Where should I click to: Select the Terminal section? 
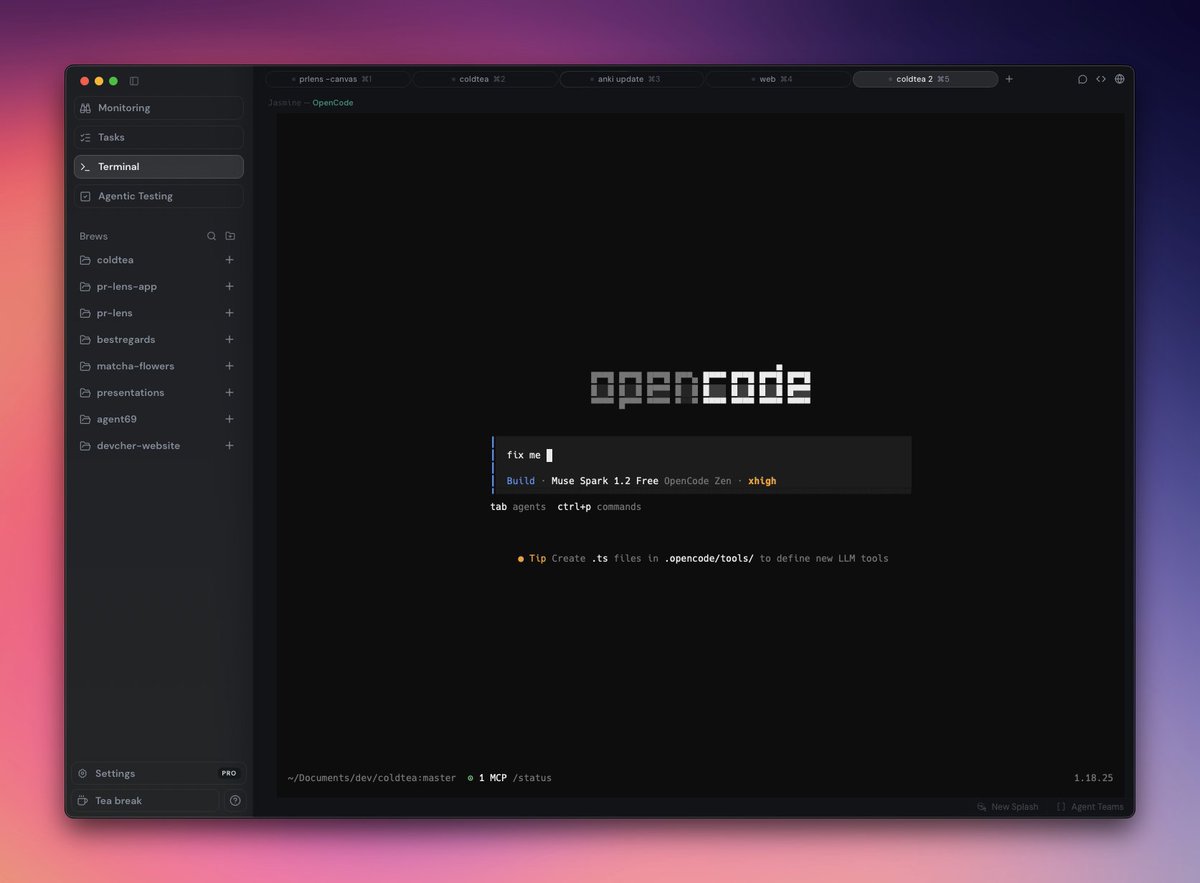[x=158, y=167]
